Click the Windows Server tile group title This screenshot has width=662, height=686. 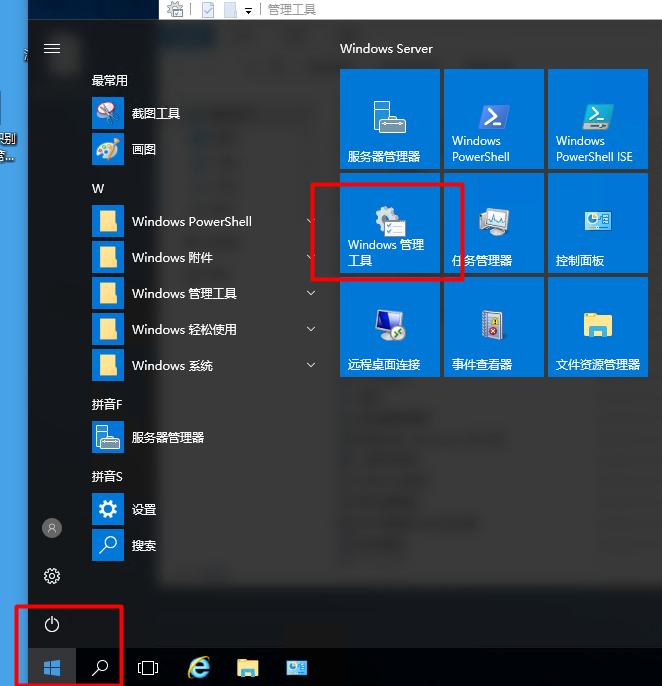pos(386,49)
